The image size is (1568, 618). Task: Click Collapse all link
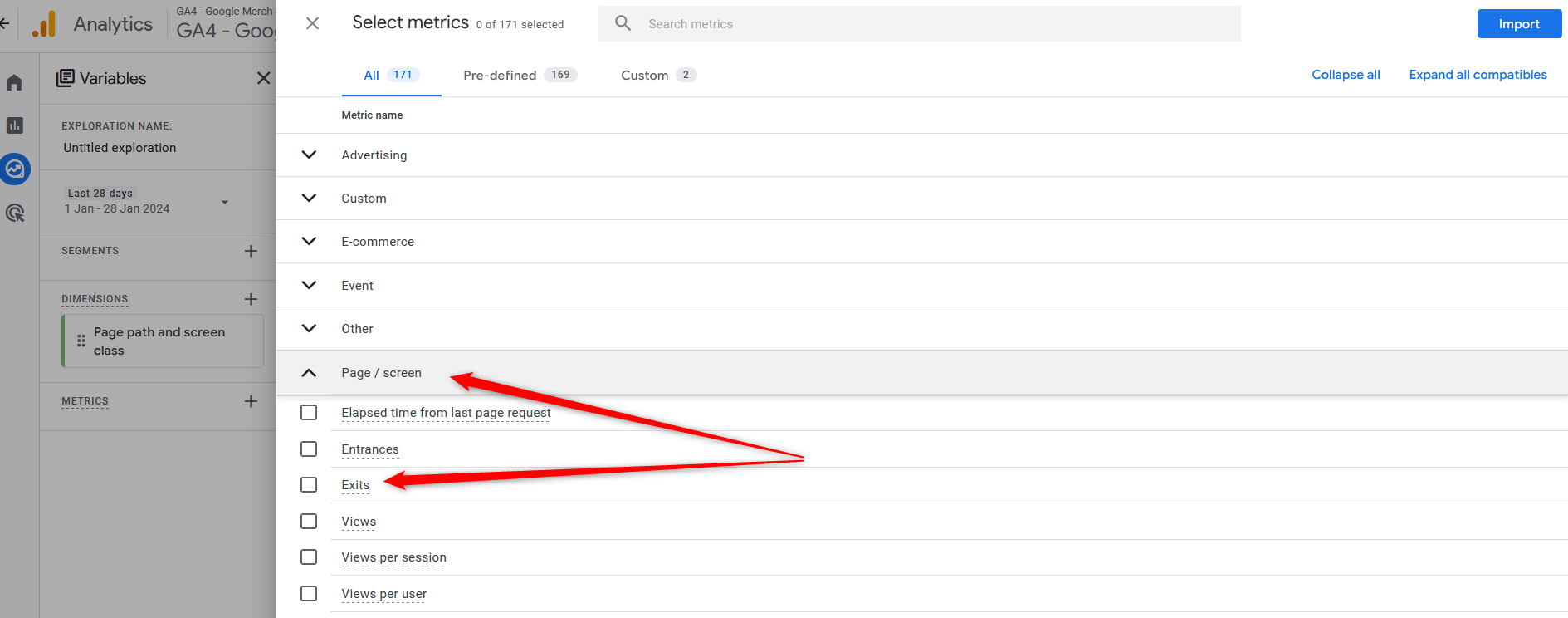click(1346, 75)
